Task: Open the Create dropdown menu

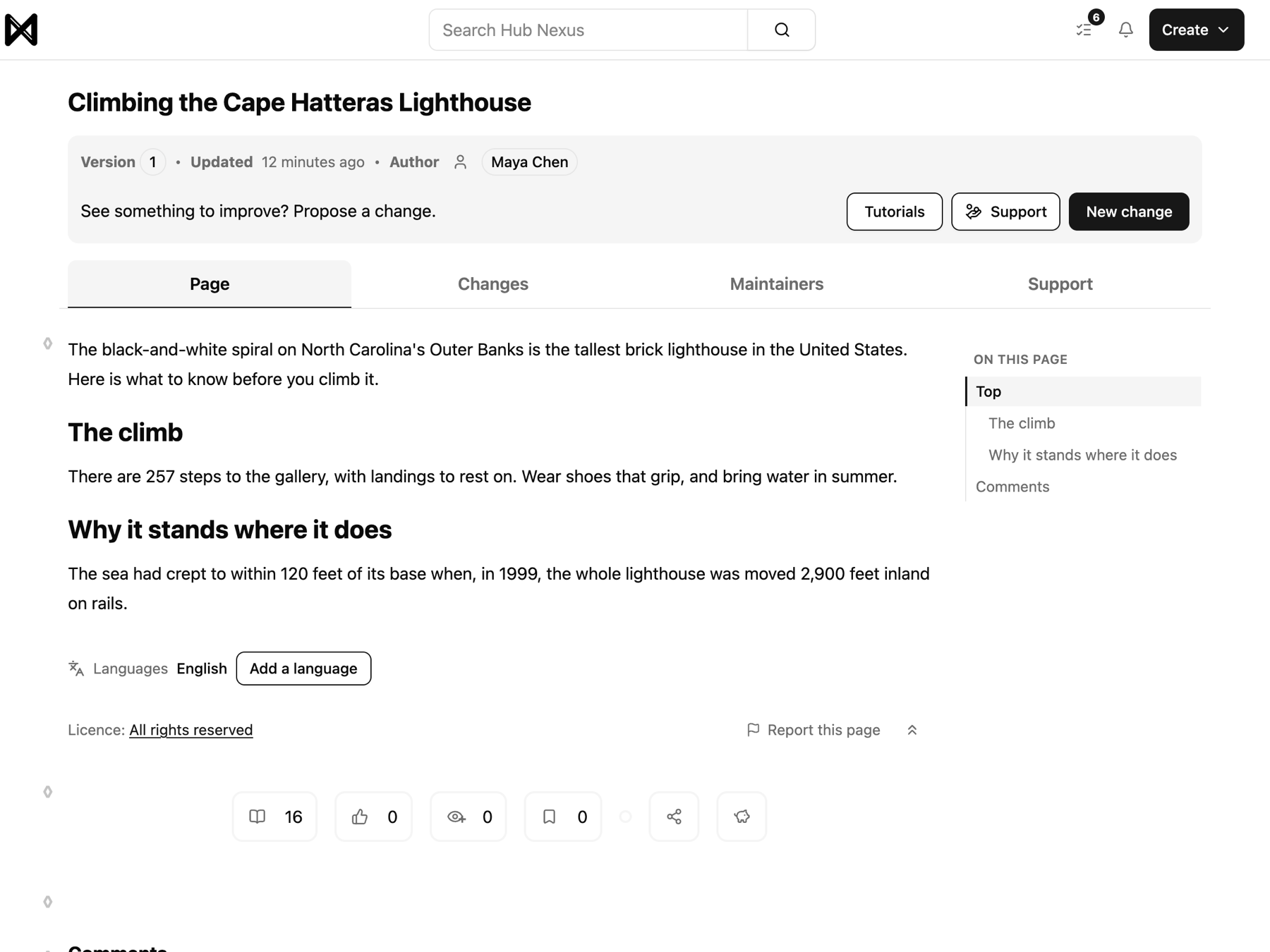Action: [1197, 30]
